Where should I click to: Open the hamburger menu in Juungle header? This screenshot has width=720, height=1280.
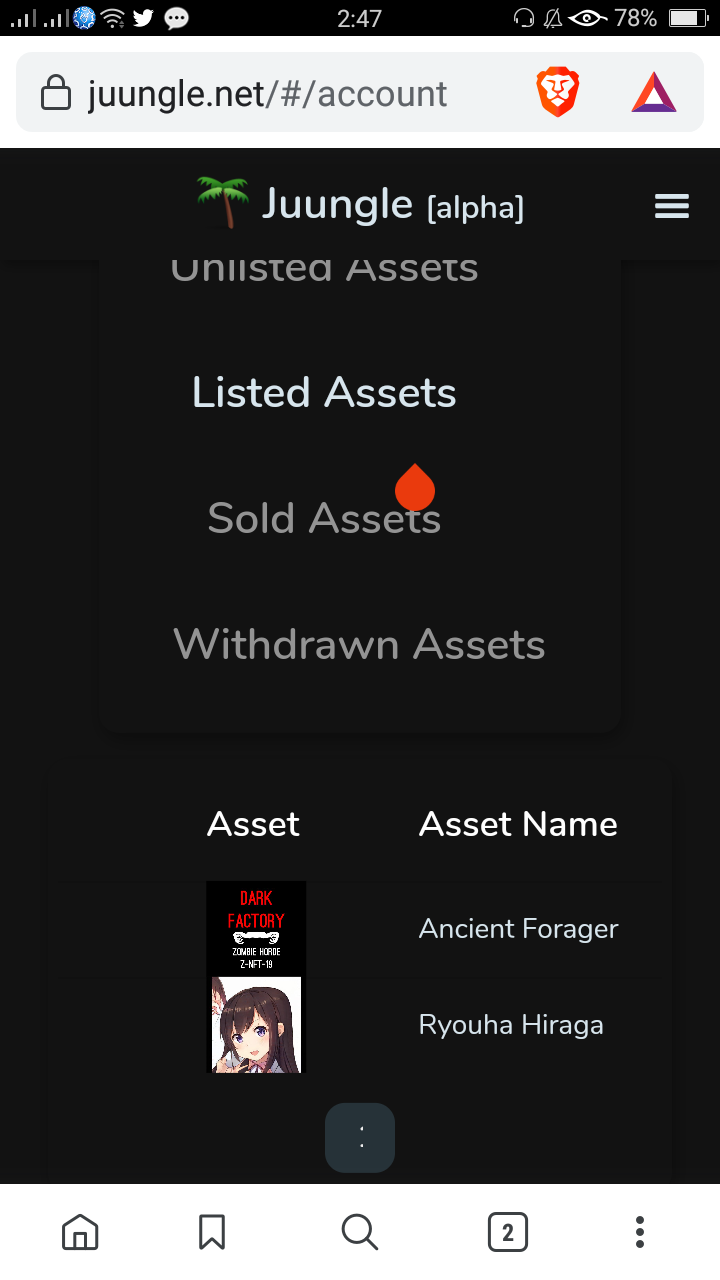click(672, 207)
